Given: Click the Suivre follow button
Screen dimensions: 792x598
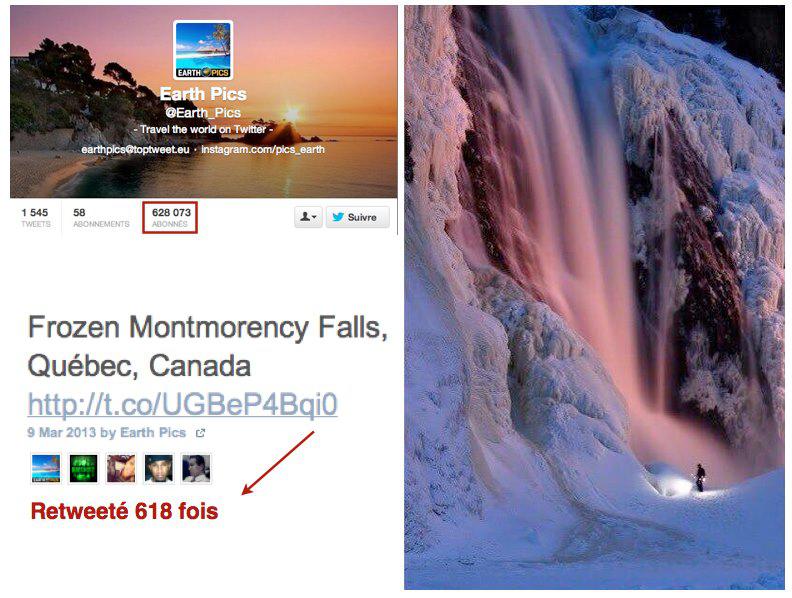Looking at the screenshot, I should pos(357,217).
